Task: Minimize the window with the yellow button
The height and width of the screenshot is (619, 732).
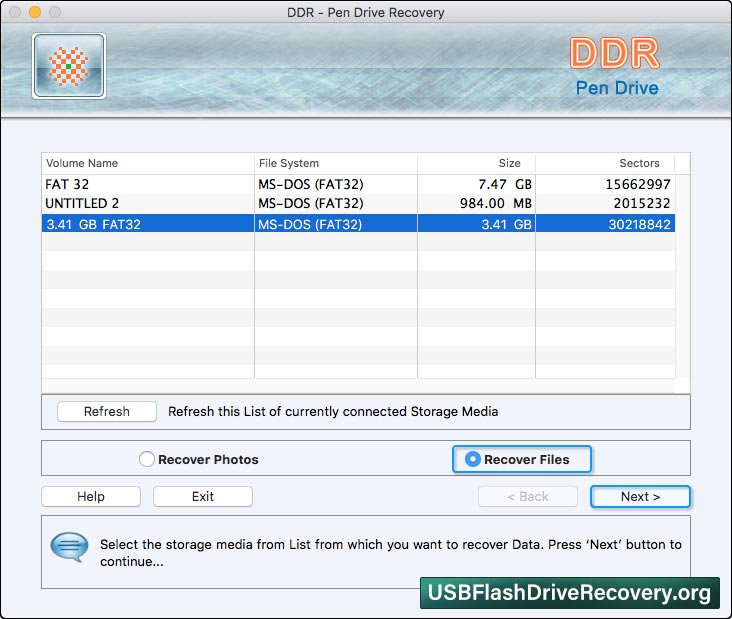Action: (x=35, y=12)
